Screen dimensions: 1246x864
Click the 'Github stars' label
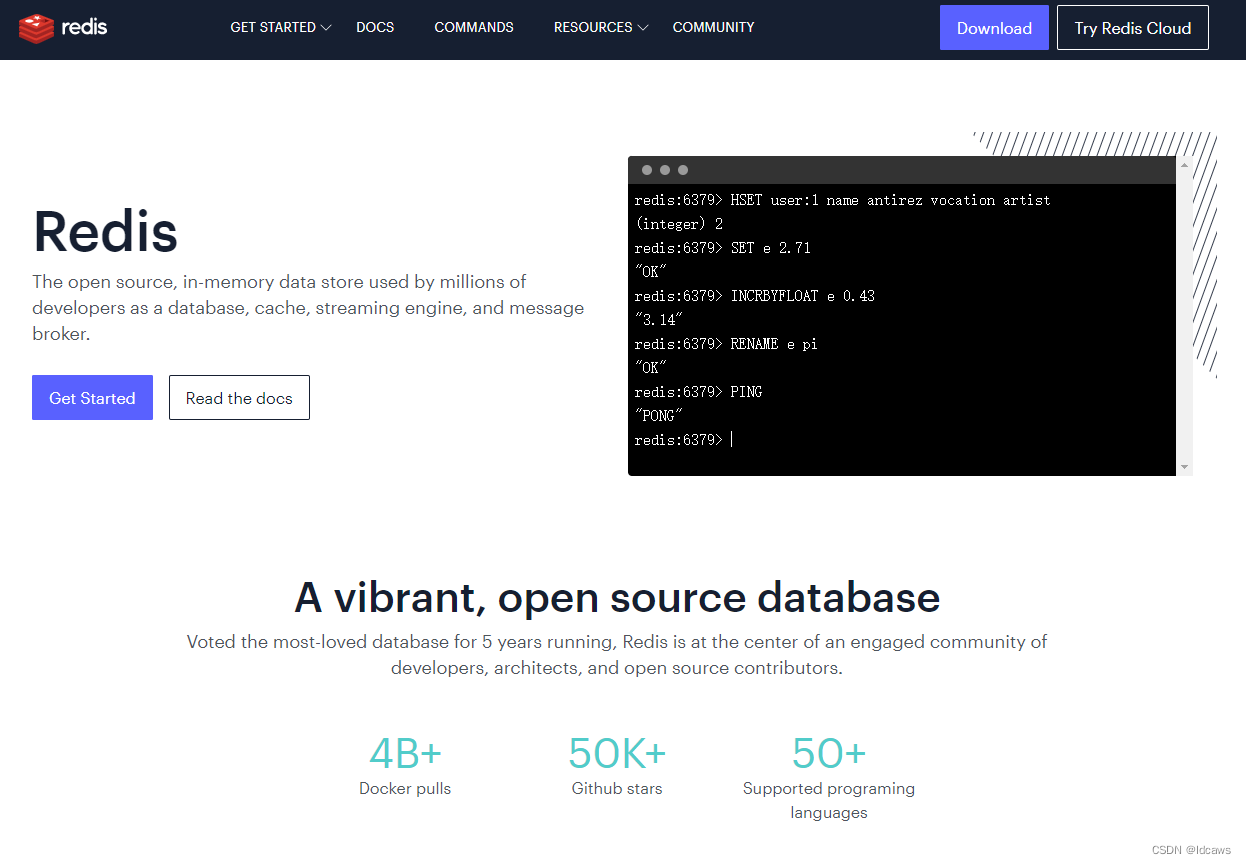click(617, 788)
